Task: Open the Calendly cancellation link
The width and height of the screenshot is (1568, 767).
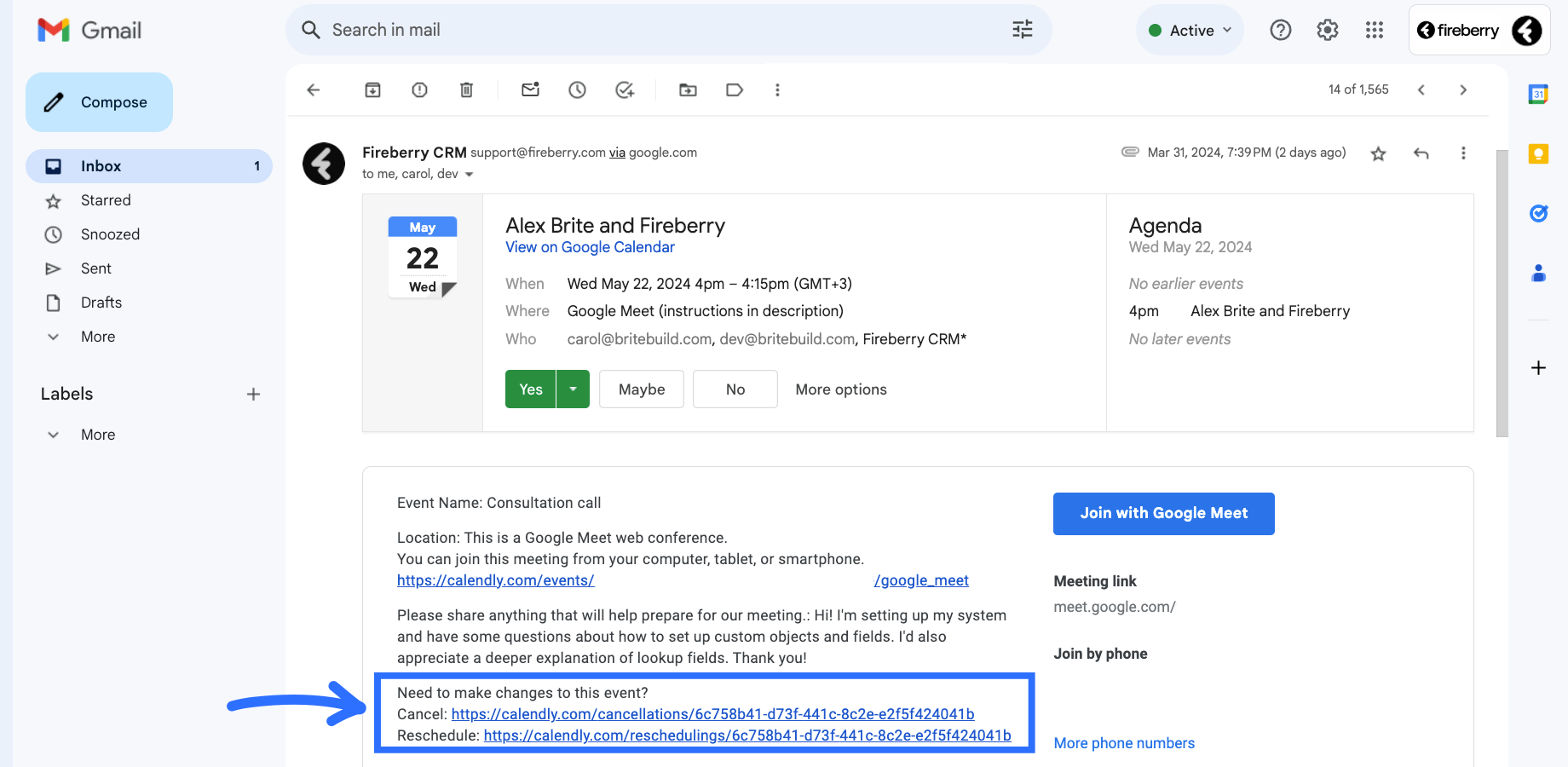Action: 712,714
